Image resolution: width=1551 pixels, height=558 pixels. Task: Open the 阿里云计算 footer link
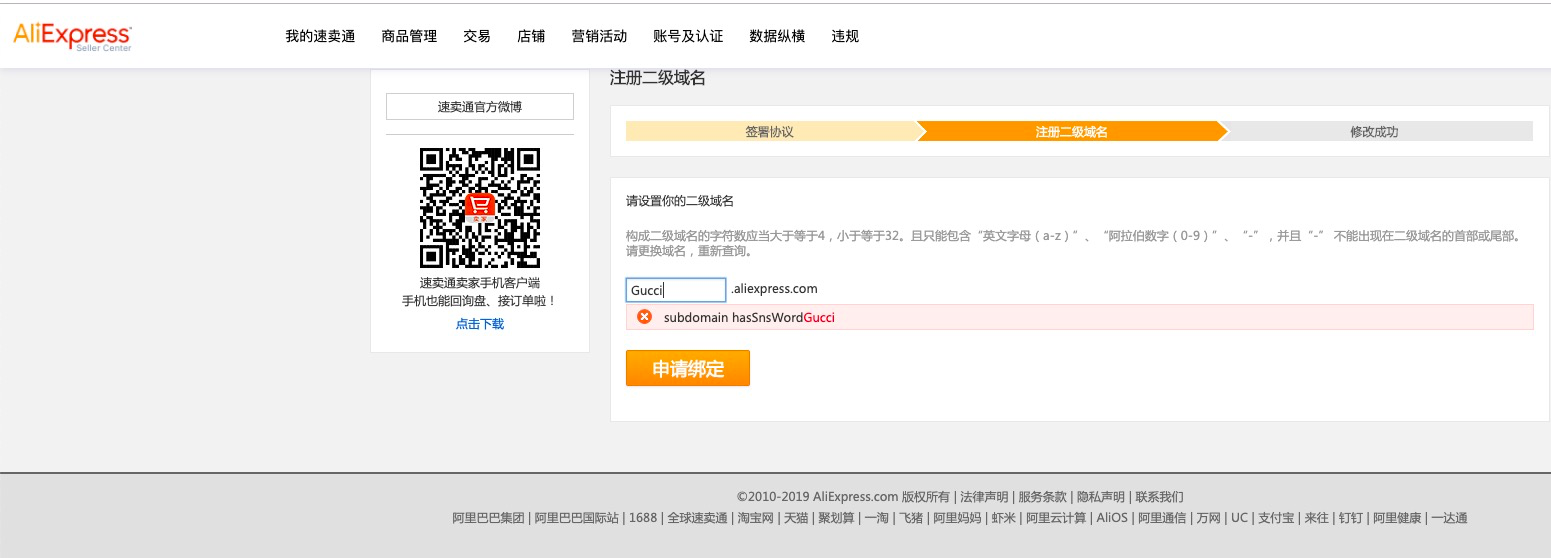(1056, 518)
